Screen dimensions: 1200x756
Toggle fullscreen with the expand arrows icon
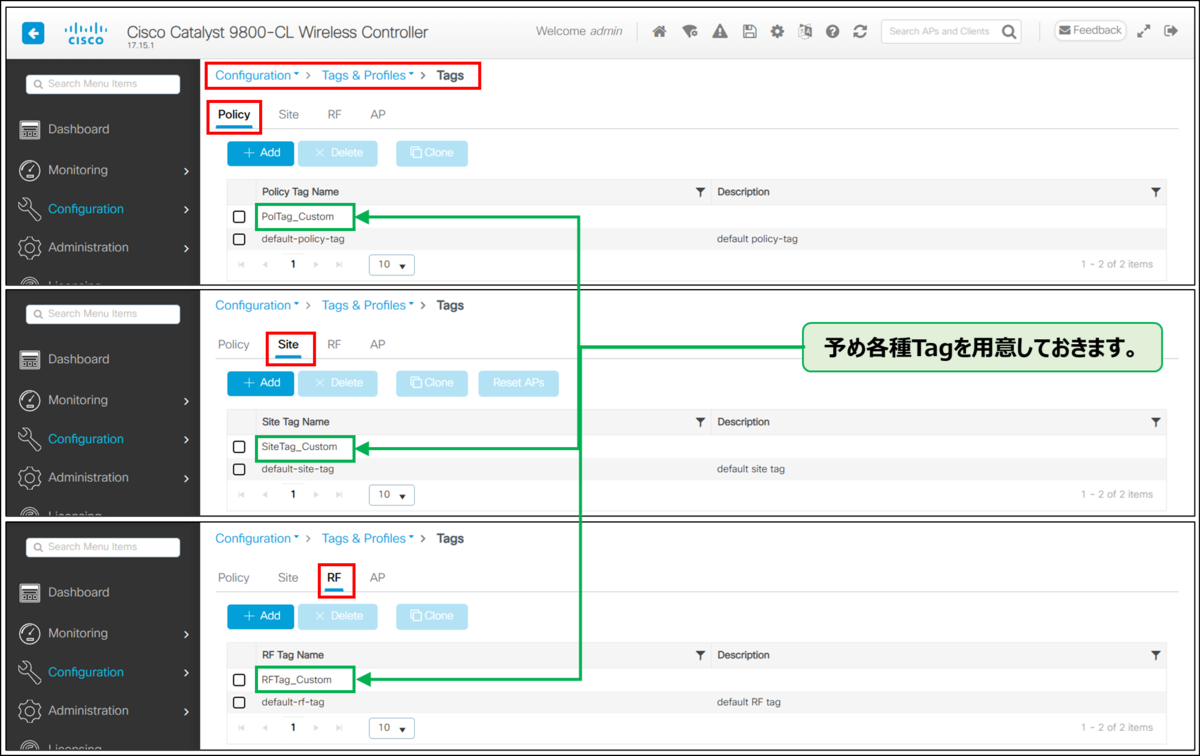click(1144, 30)
